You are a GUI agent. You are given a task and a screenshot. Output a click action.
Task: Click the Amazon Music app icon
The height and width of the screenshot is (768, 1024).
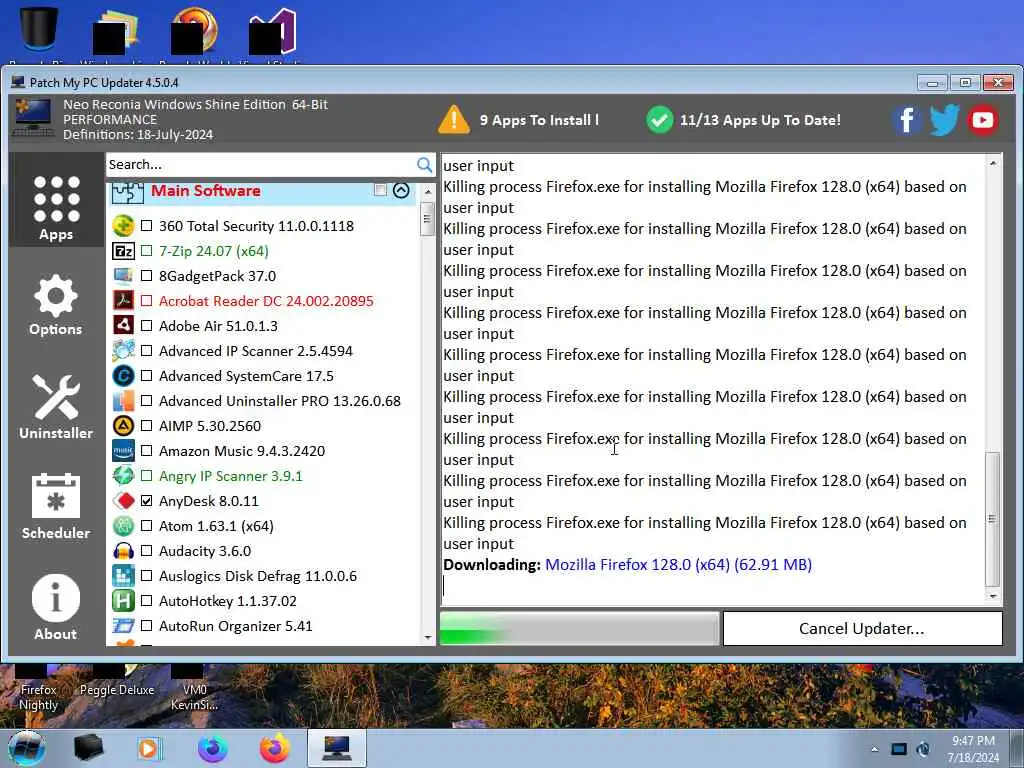[123, 451]
